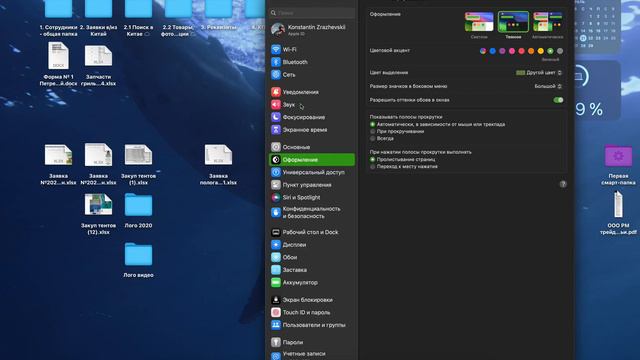Select Оформление (Appearance) sidebar row
This screenshot has width=640, height=360.
point(312,160)
